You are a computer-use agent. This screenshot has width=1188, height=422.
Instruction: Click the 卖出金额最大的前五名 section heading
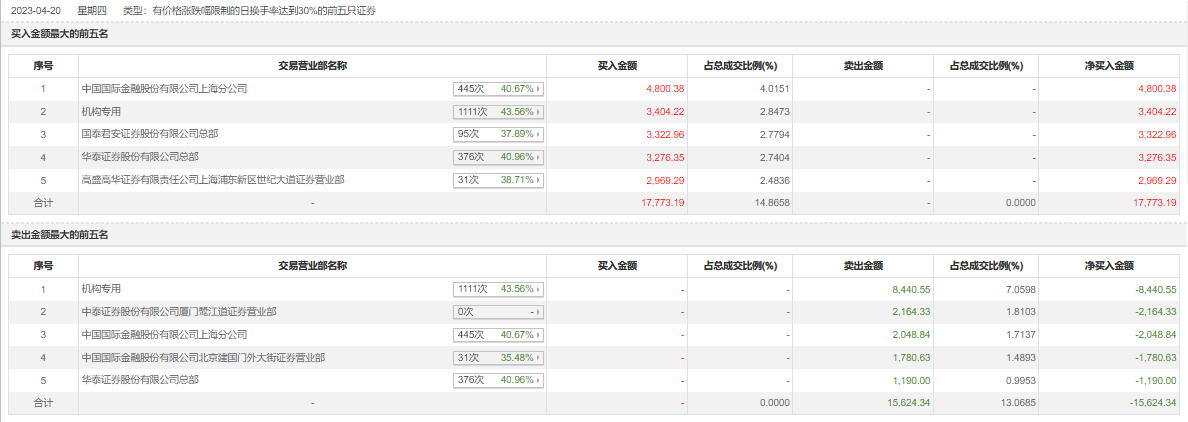tap(59, 234)
